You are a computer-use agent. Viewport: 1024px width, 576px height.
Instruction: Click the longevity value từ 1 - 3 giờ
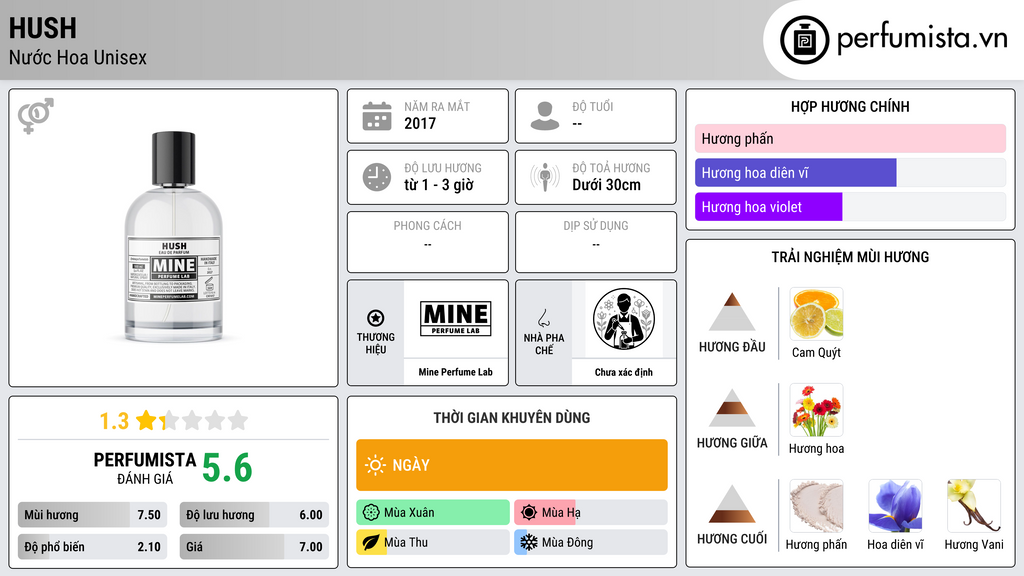(x=439, y=185)
